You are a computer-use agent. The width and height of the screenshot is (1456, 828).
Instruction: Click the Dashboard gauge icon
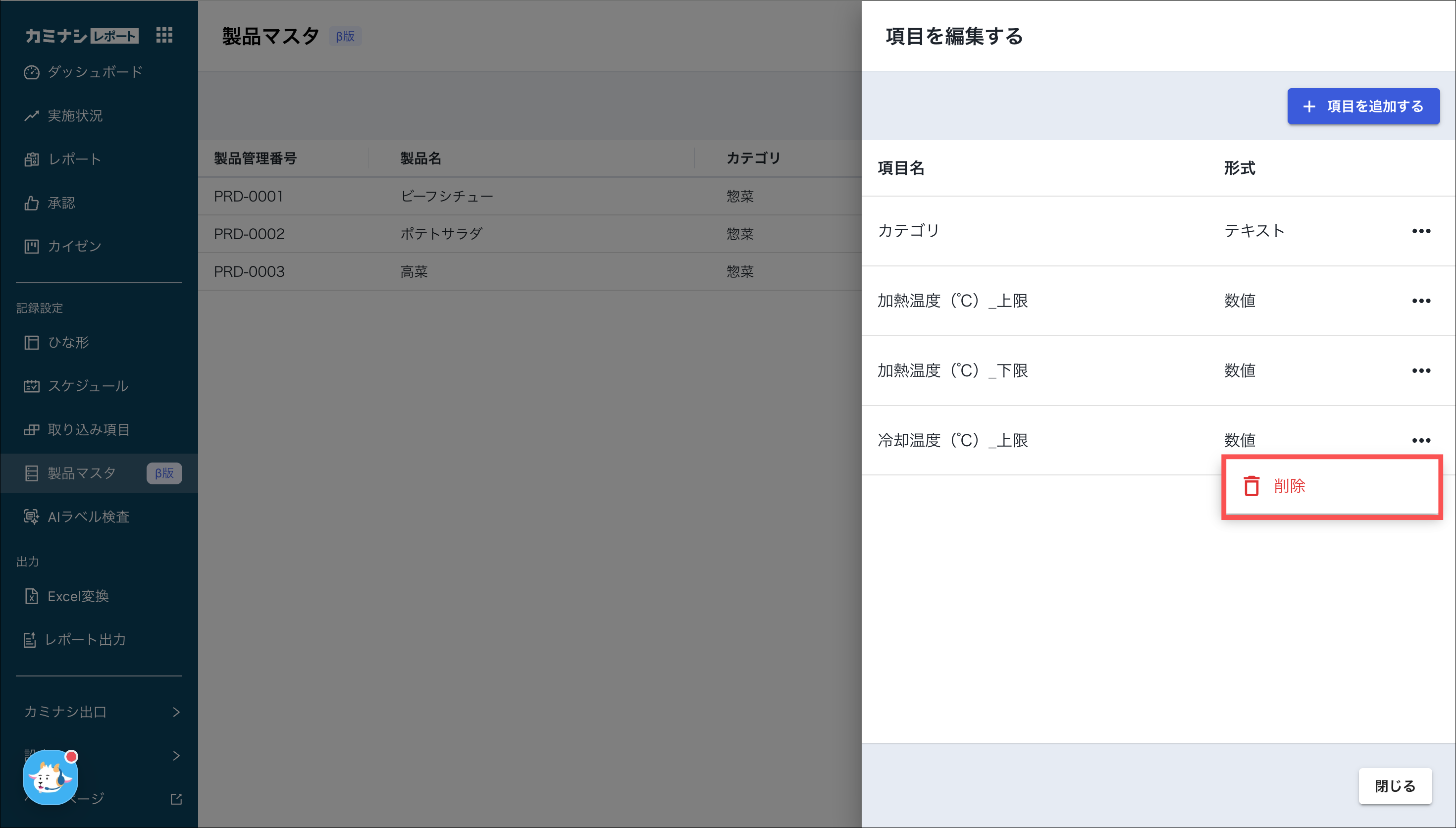(31, 72)
